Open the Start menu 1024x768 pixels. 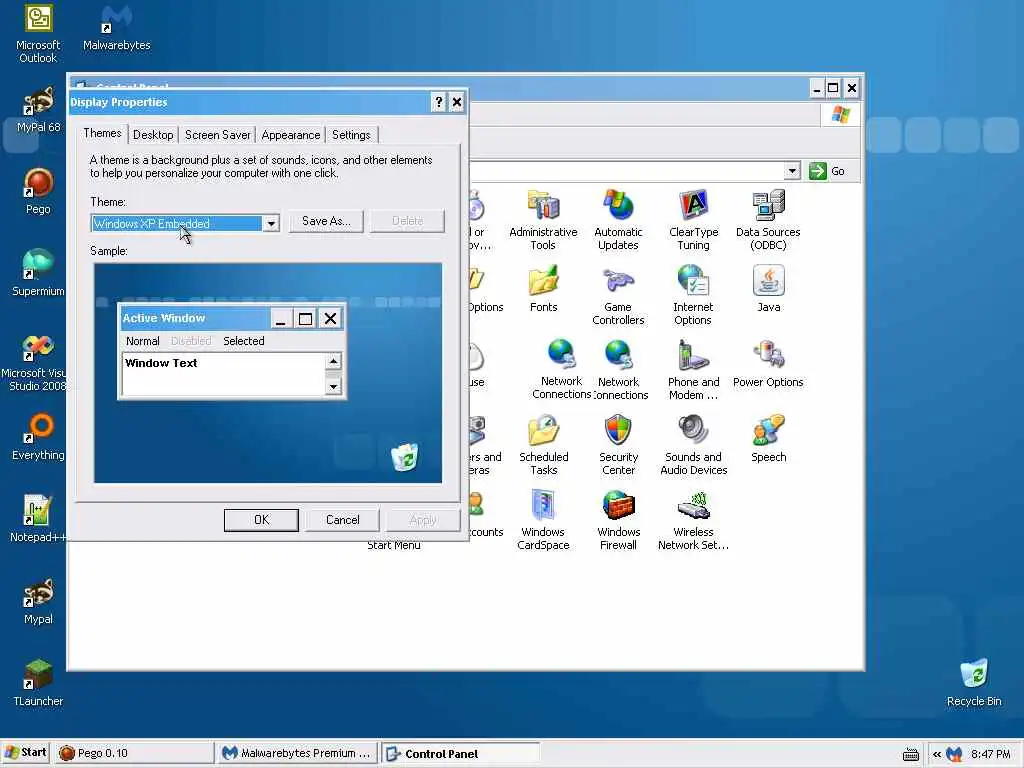tap(26, 752)
